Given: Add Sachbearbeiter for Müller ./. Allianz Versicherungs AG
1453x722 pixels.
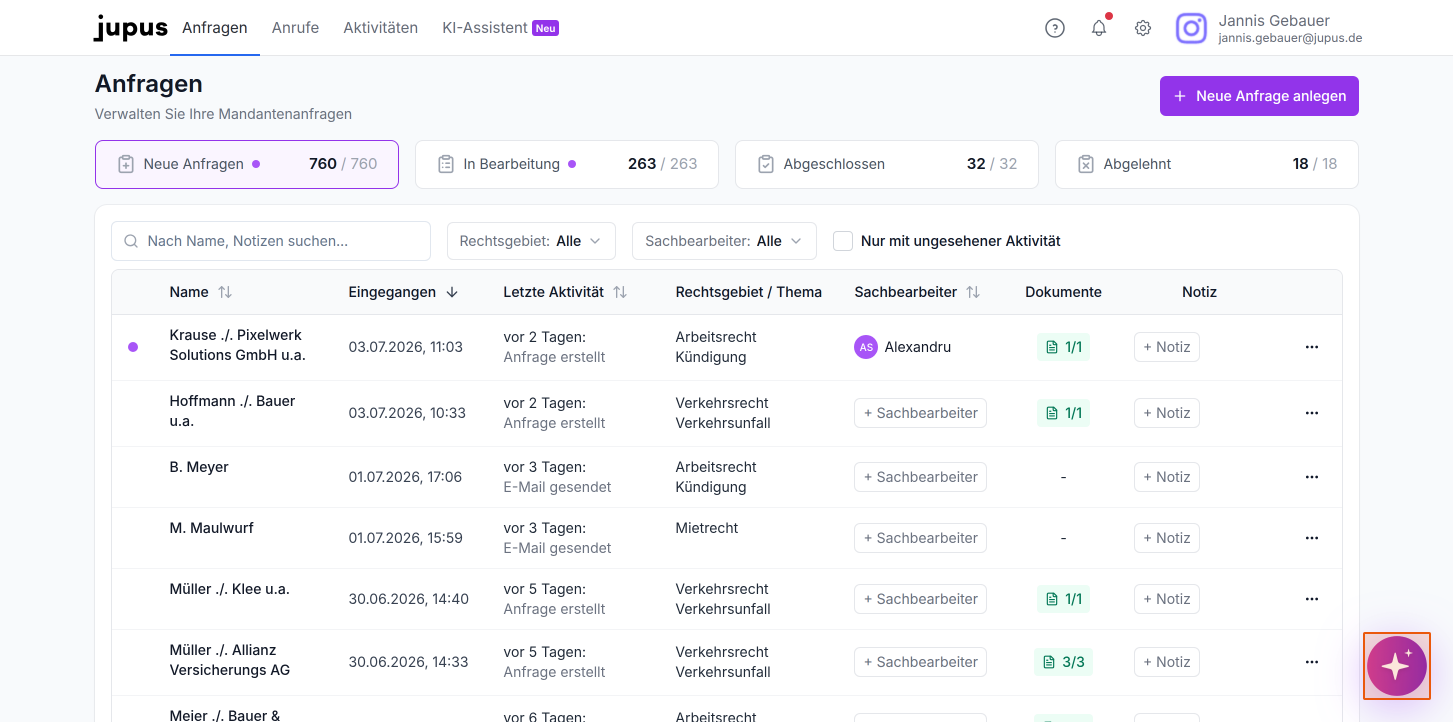Looking at the screenshot, I should coord(920,662).
